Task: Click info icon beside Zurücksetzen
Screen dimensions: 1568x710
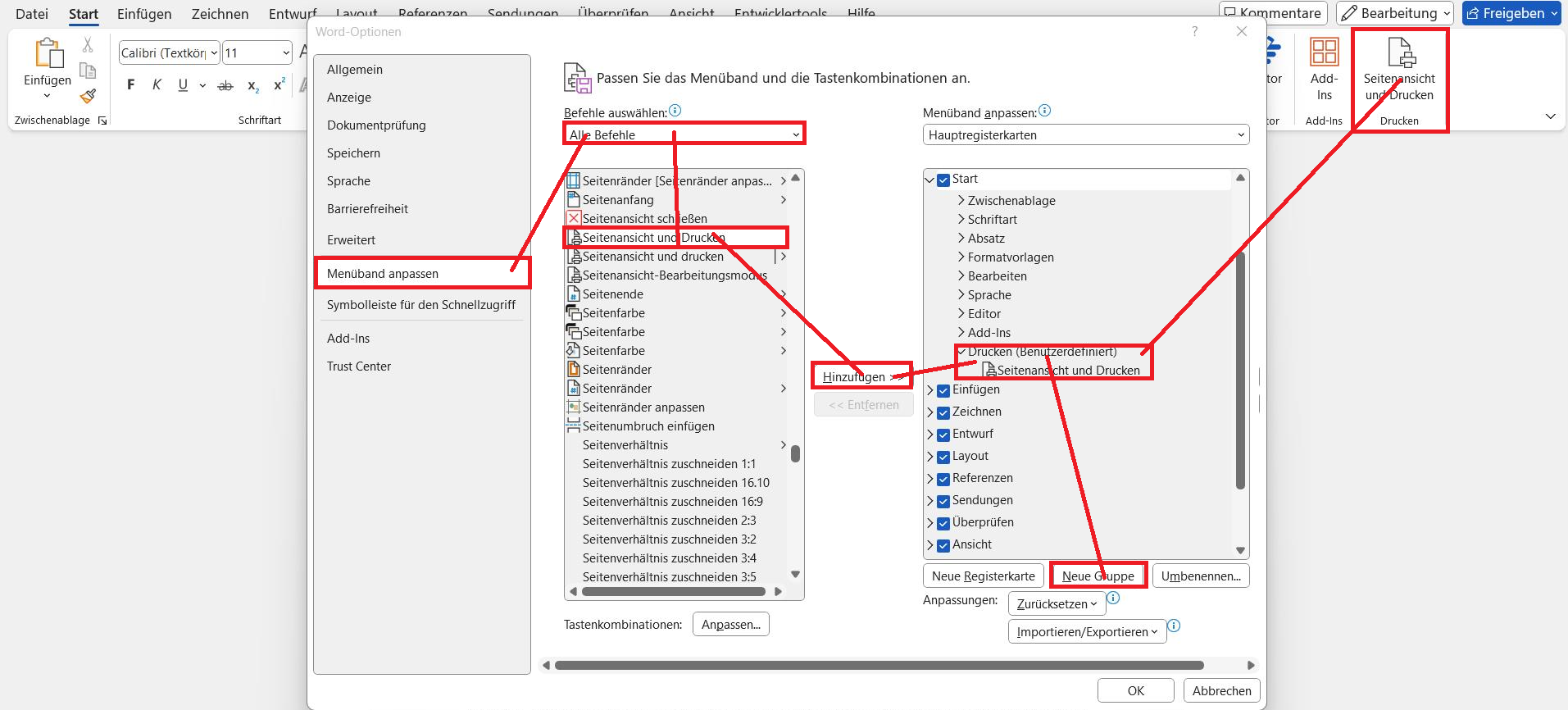Action: (x=1113, y=598)
